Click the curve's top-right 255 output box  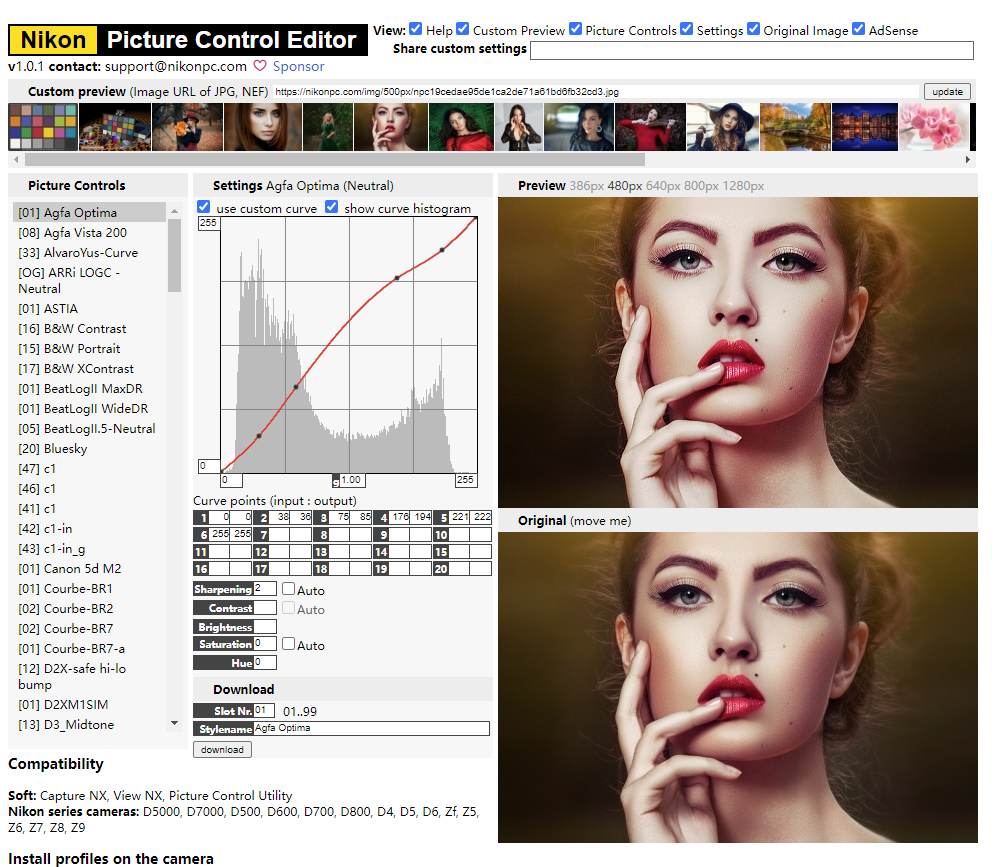tap(209, 223)
